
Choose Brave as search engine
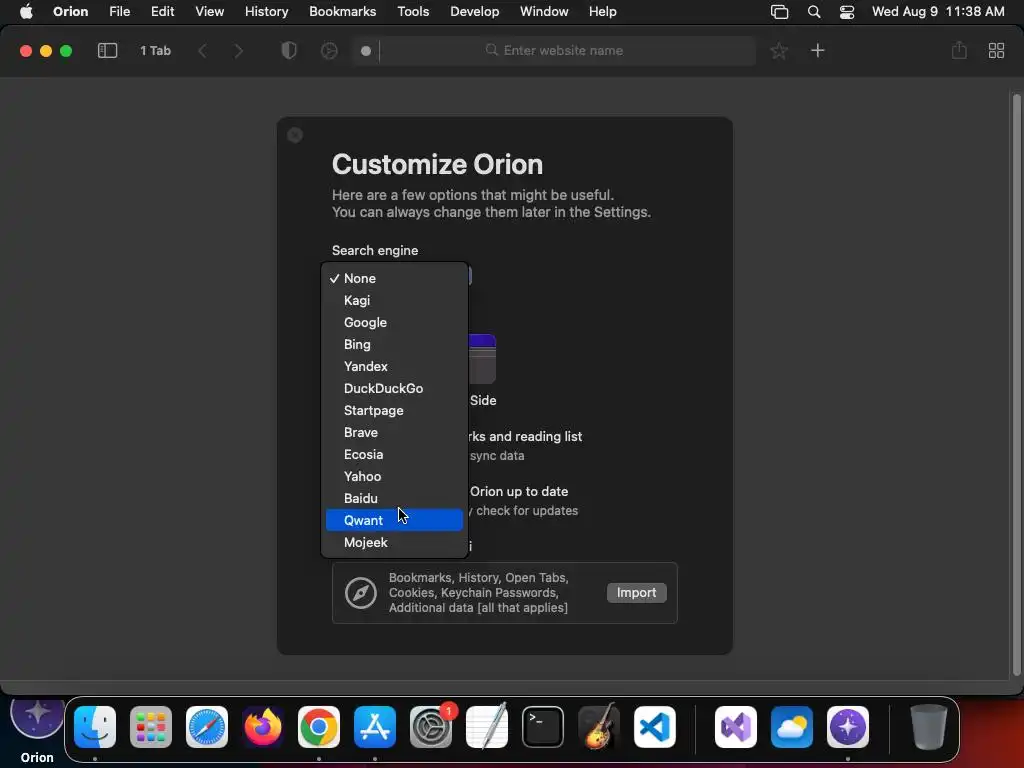[394, 432]
